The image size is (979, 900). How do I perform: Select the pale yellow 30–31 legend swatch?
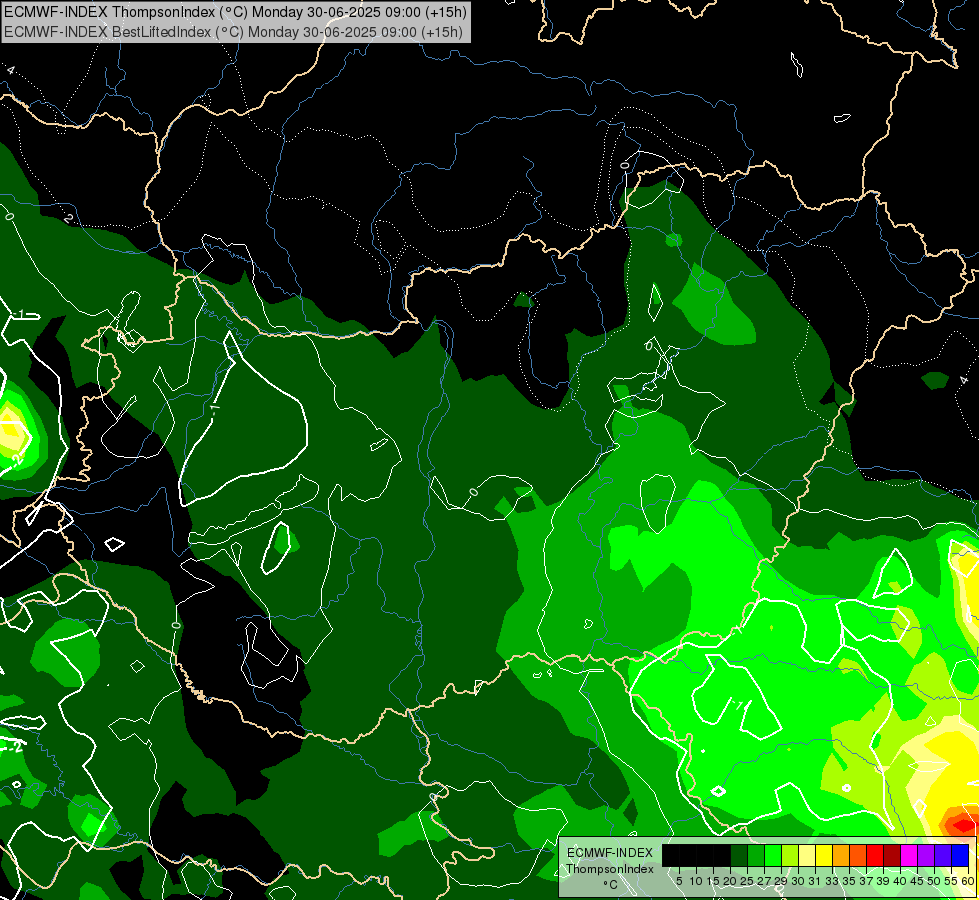click(x=807, y=855)
